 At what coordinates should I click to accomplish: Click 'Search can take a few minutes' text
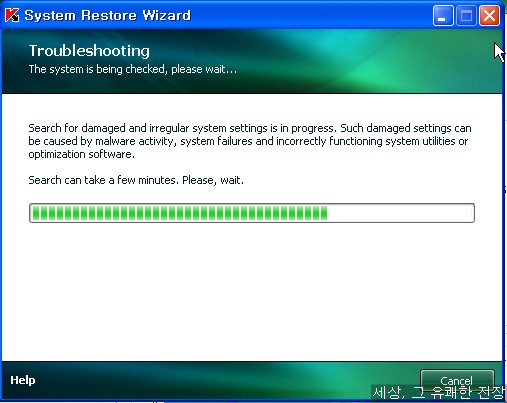(x=136, y=180)
